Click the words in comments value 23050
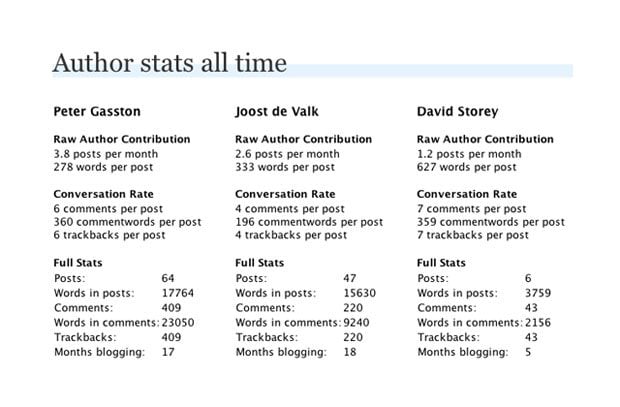This screenshot has width=620, height=407. 180,323
